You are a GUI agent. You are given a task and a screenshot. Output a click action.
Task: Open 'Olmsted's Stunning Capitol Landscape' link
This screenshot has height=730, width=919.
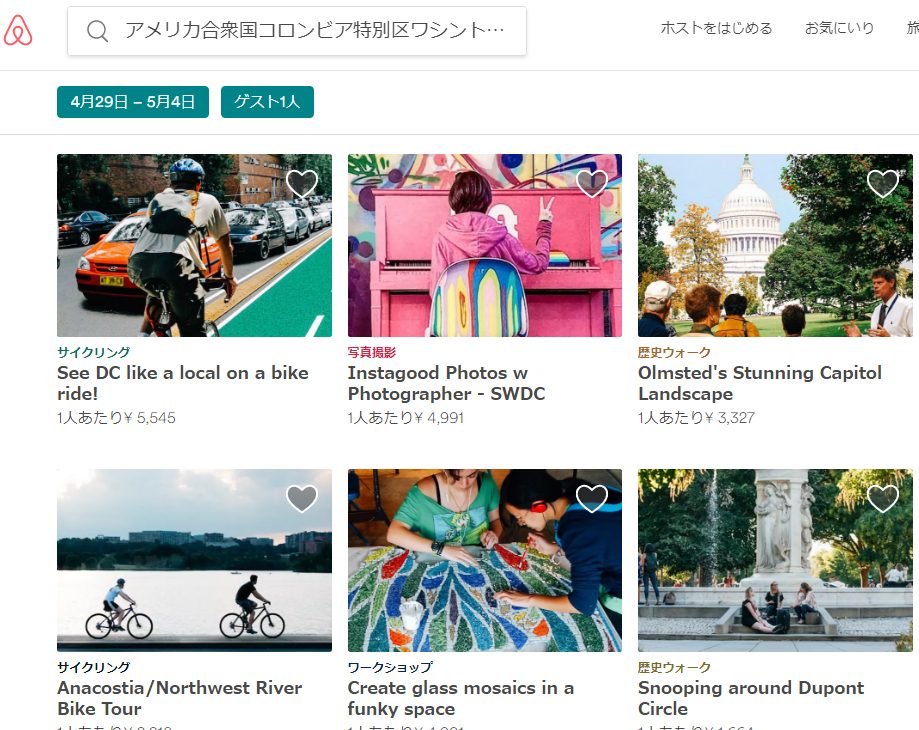click(x=760, y=383)
